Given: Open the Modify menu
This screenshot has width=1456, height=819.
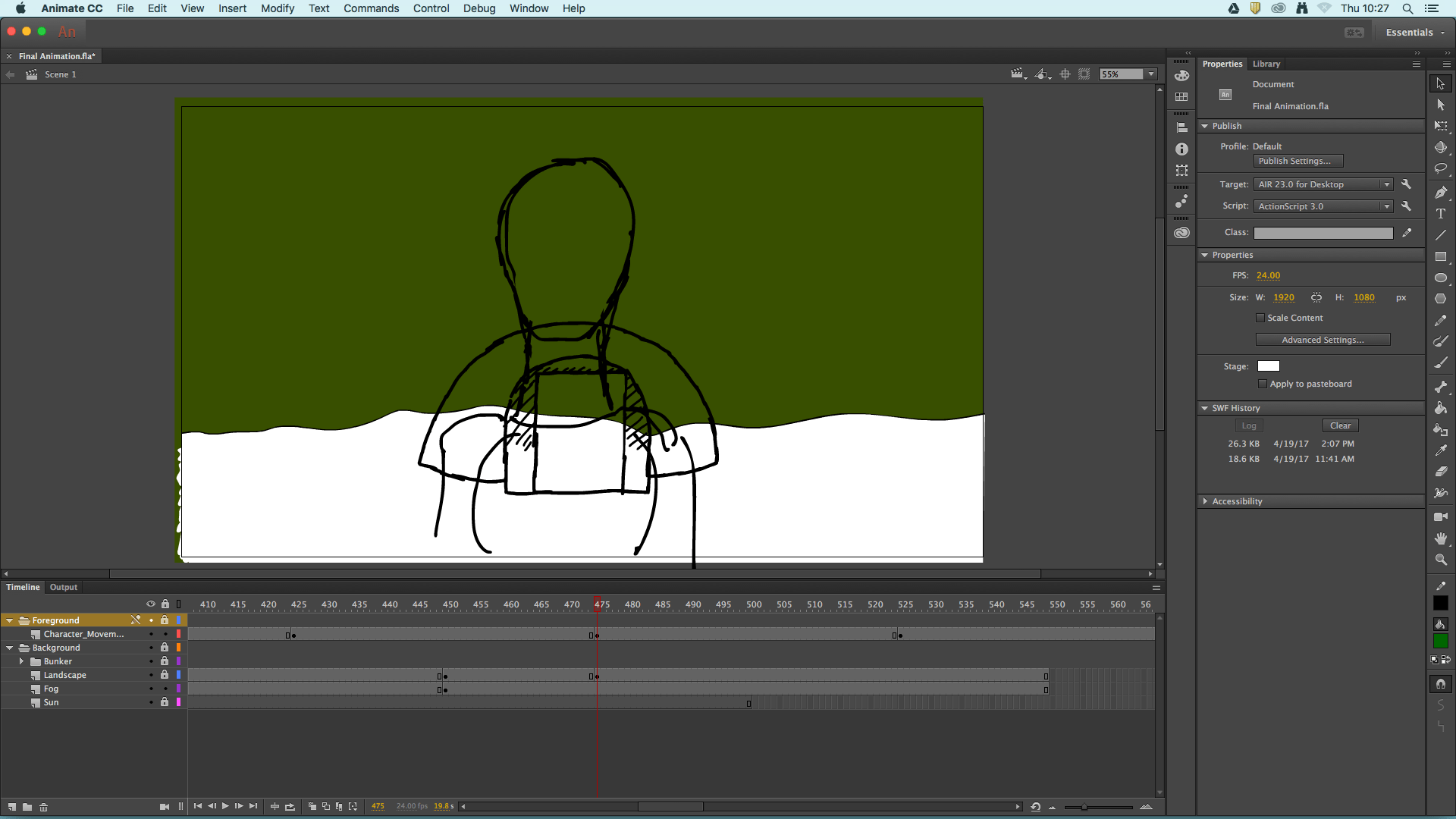Looking at the screenshot, I should coord(277,8).
